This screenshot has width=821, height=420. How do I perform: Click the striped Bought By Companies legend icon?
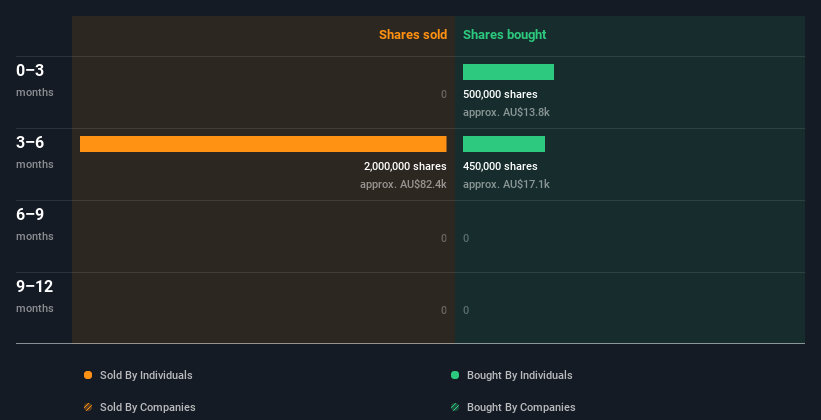point(455,407)
